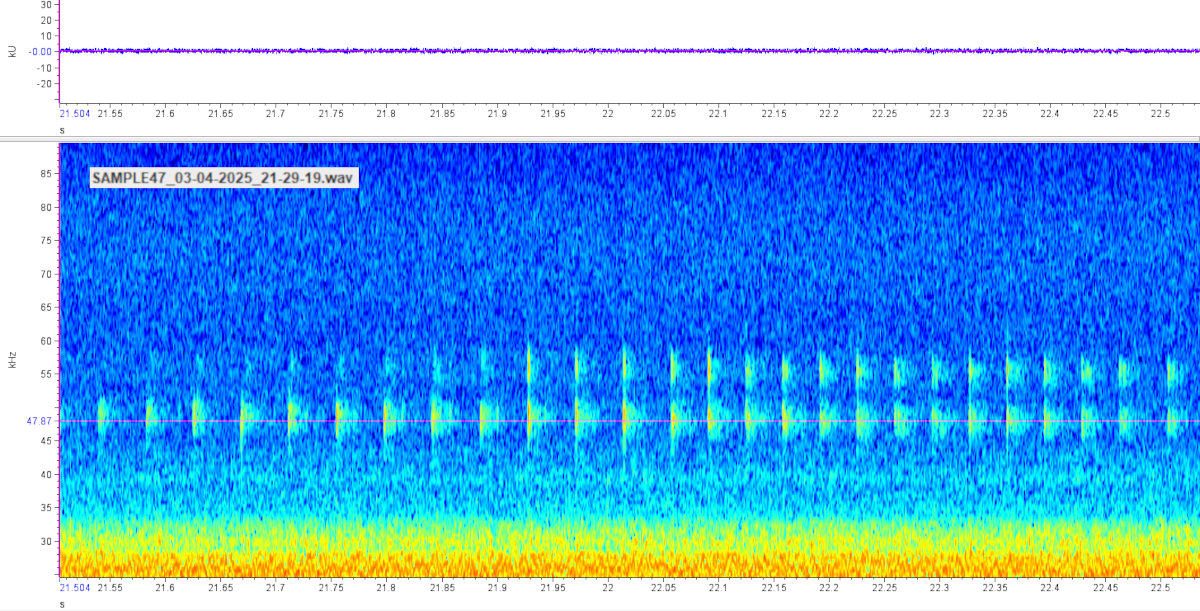Click the kU amplitude unit label
This screenshot has height=611, width=1200.
tap(12, 50)
